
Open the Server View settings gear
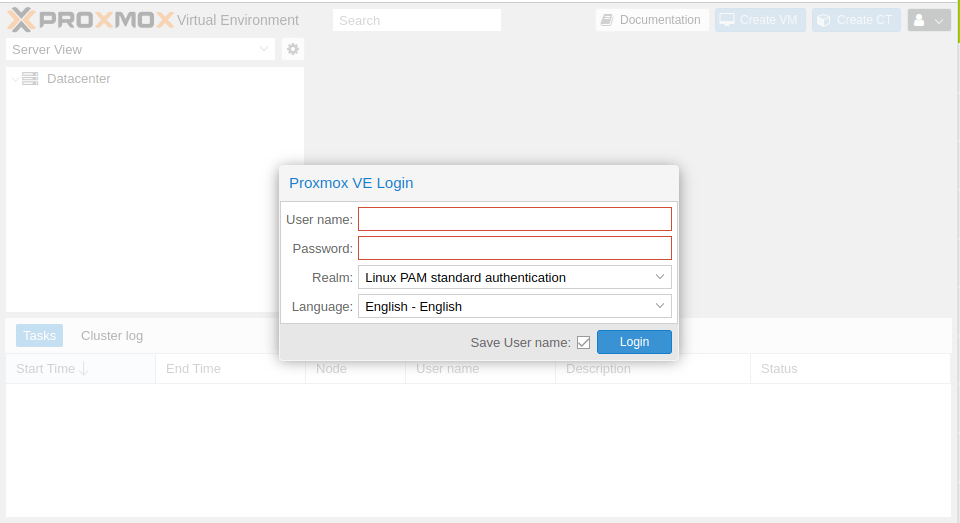tap(293, 49)
